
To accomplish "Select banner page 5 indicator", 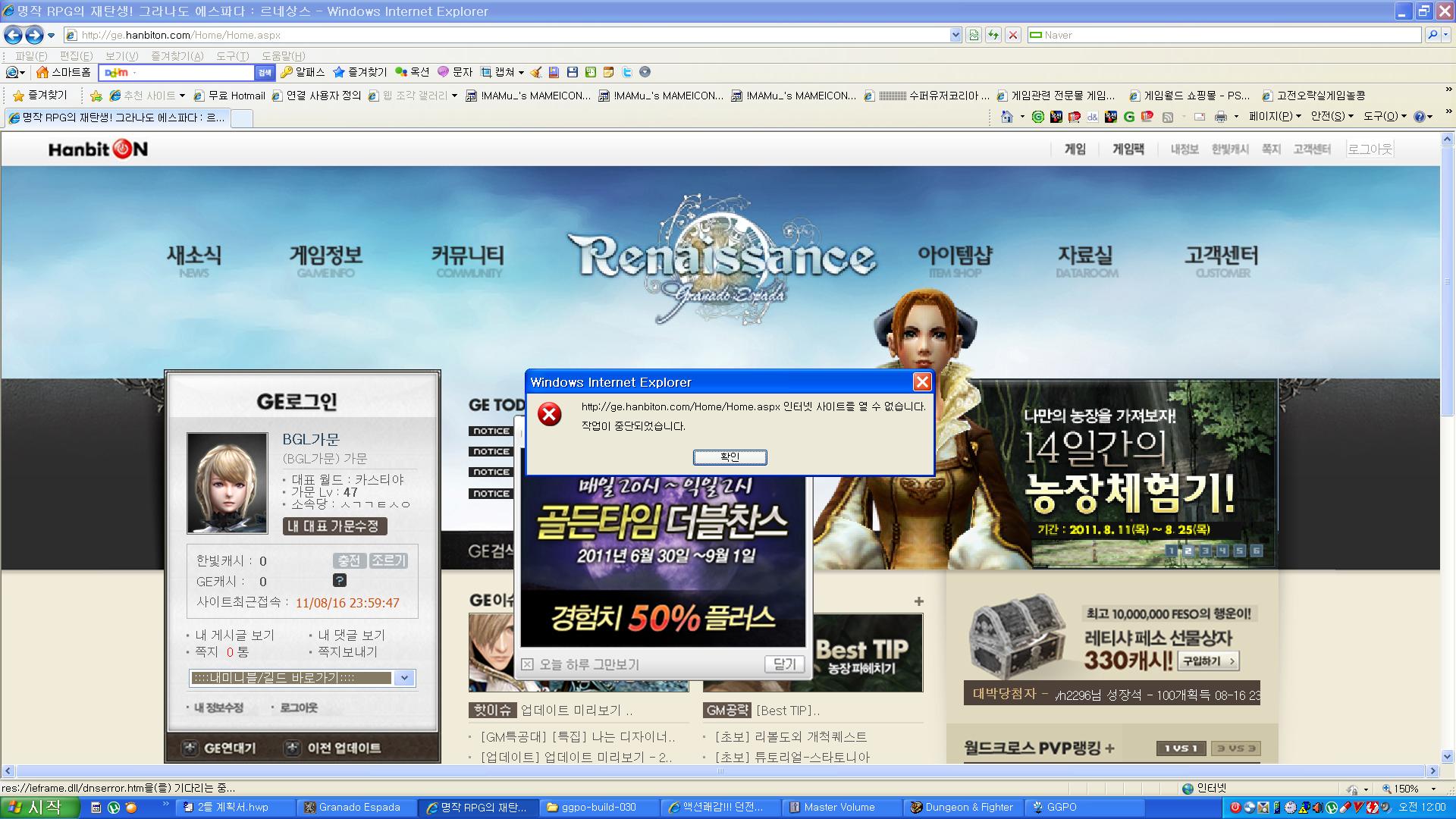I will pyautogui.click(x=1239, y=551).
